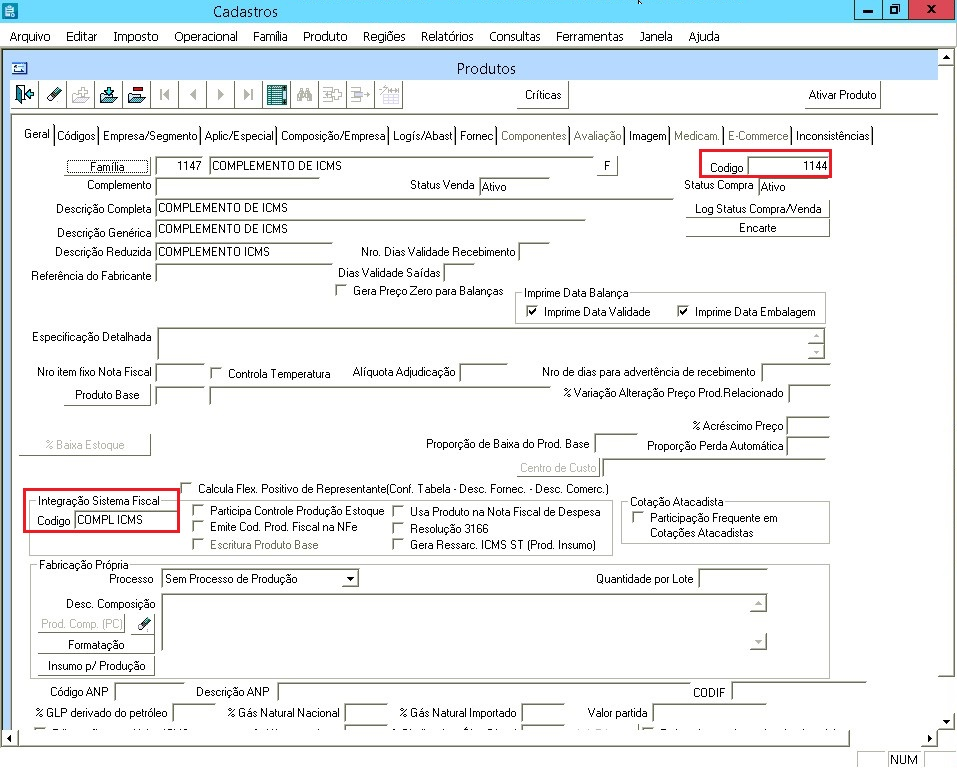Enable Emite Cod. Prod. Fiscal na NFe

click(198, 526)
